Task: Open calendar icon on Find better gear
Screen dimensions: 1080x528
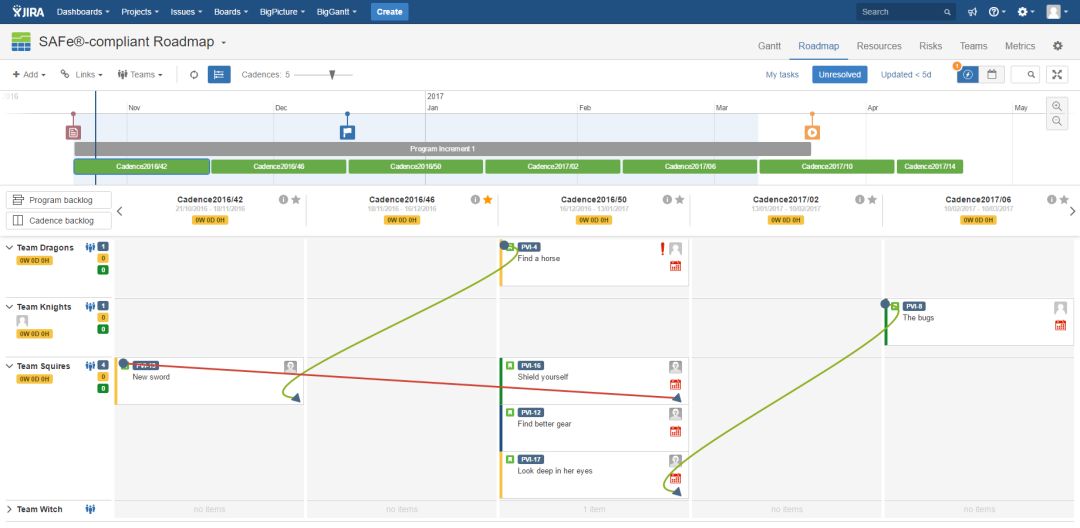Action: [x=676, y=432]
